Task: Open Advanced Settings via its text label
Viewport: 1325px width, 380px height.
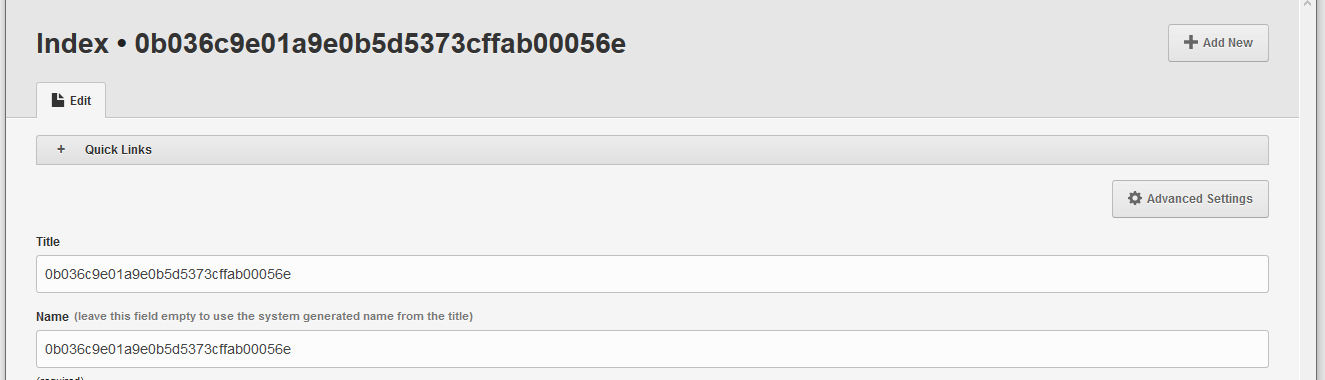Action: pos(1199,198)
